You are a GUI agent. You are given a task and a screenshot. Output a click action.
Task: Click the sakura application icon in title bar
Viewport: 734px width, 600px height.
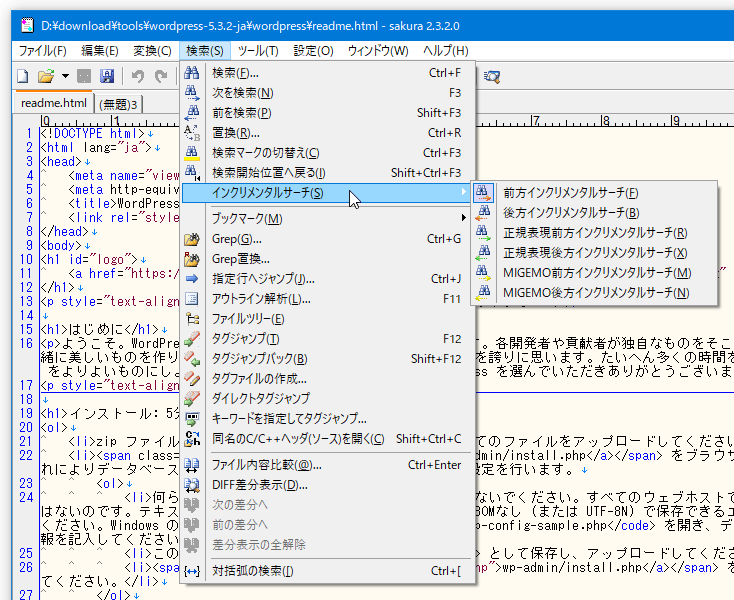(28, 25)
